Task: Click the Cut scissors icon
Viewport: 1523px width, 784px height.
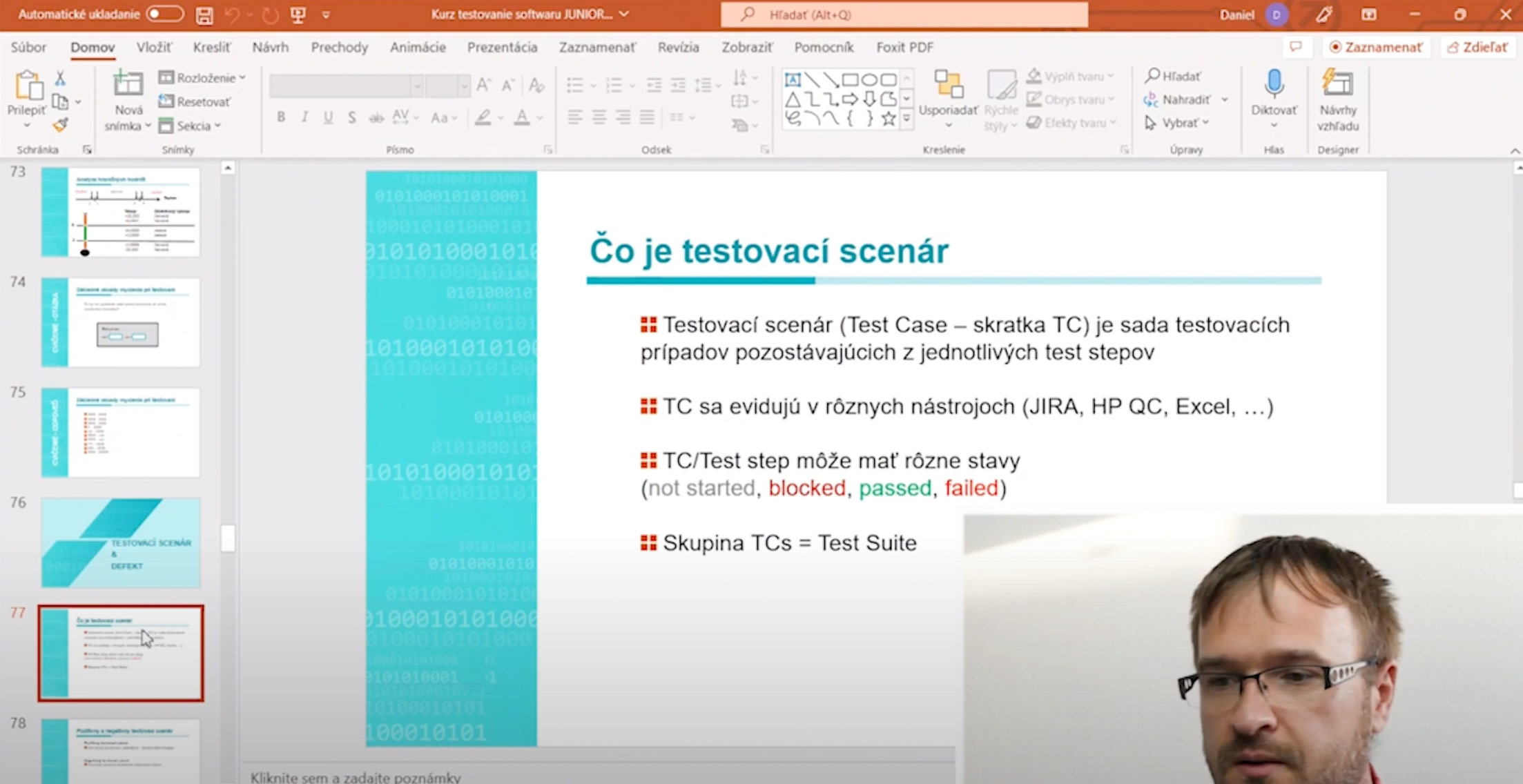Action: (60, 78)
